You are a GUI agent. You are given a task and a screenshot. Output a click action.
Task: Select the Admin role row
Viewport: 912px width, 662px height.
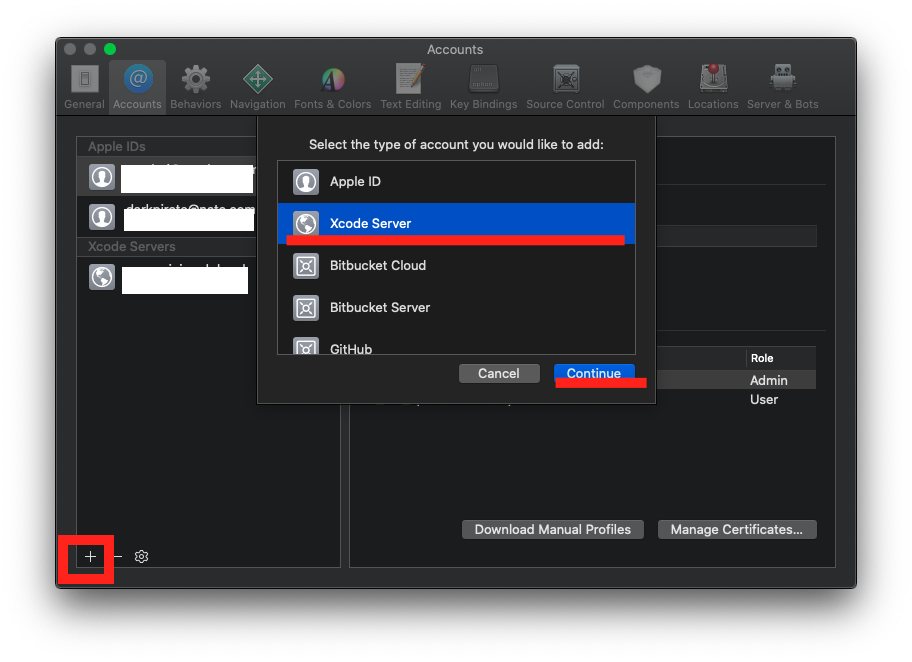(x=736, y=380)
